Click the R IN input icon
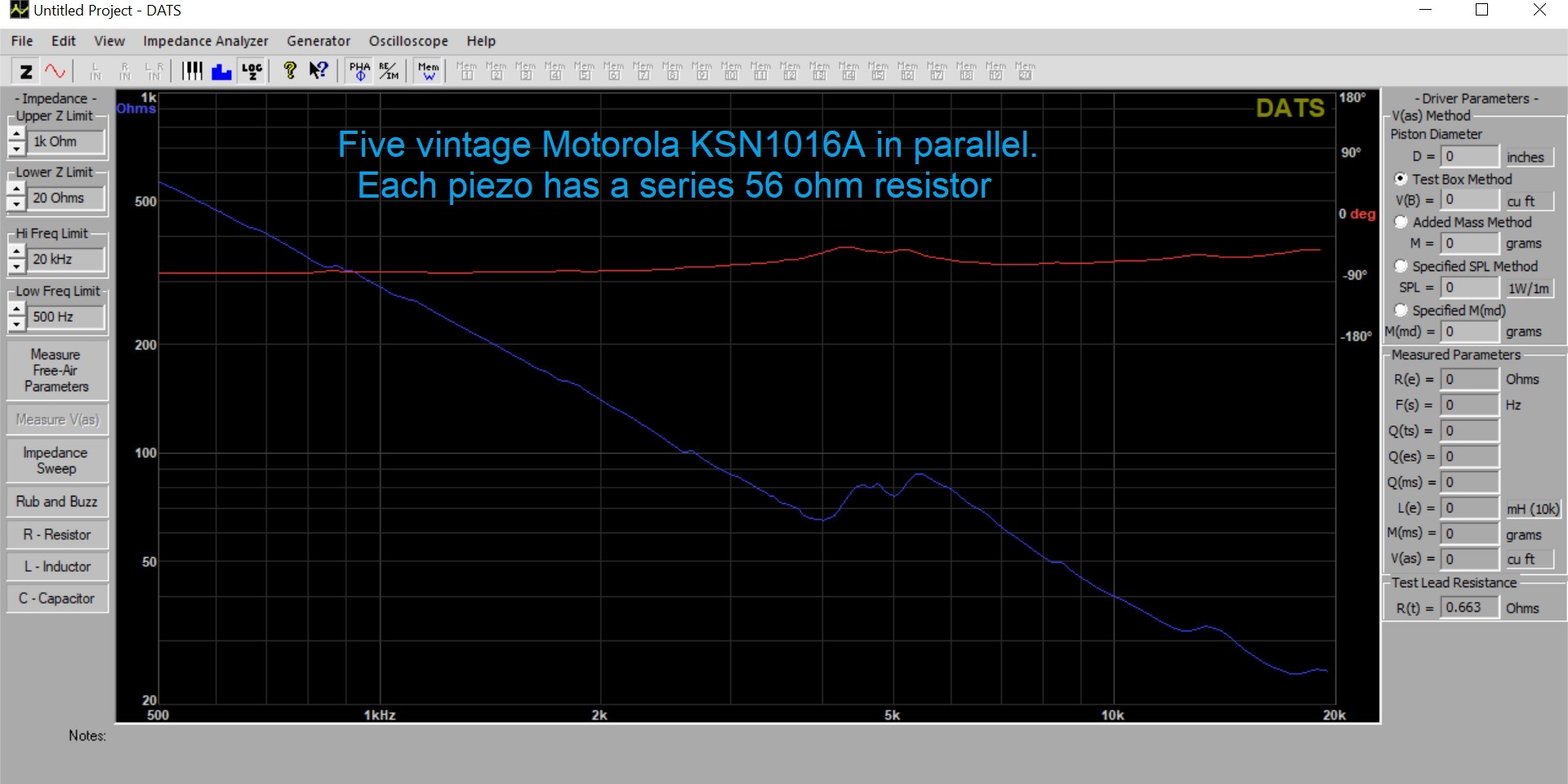This screenshot has height=784, width=1568. click(125, 71)
